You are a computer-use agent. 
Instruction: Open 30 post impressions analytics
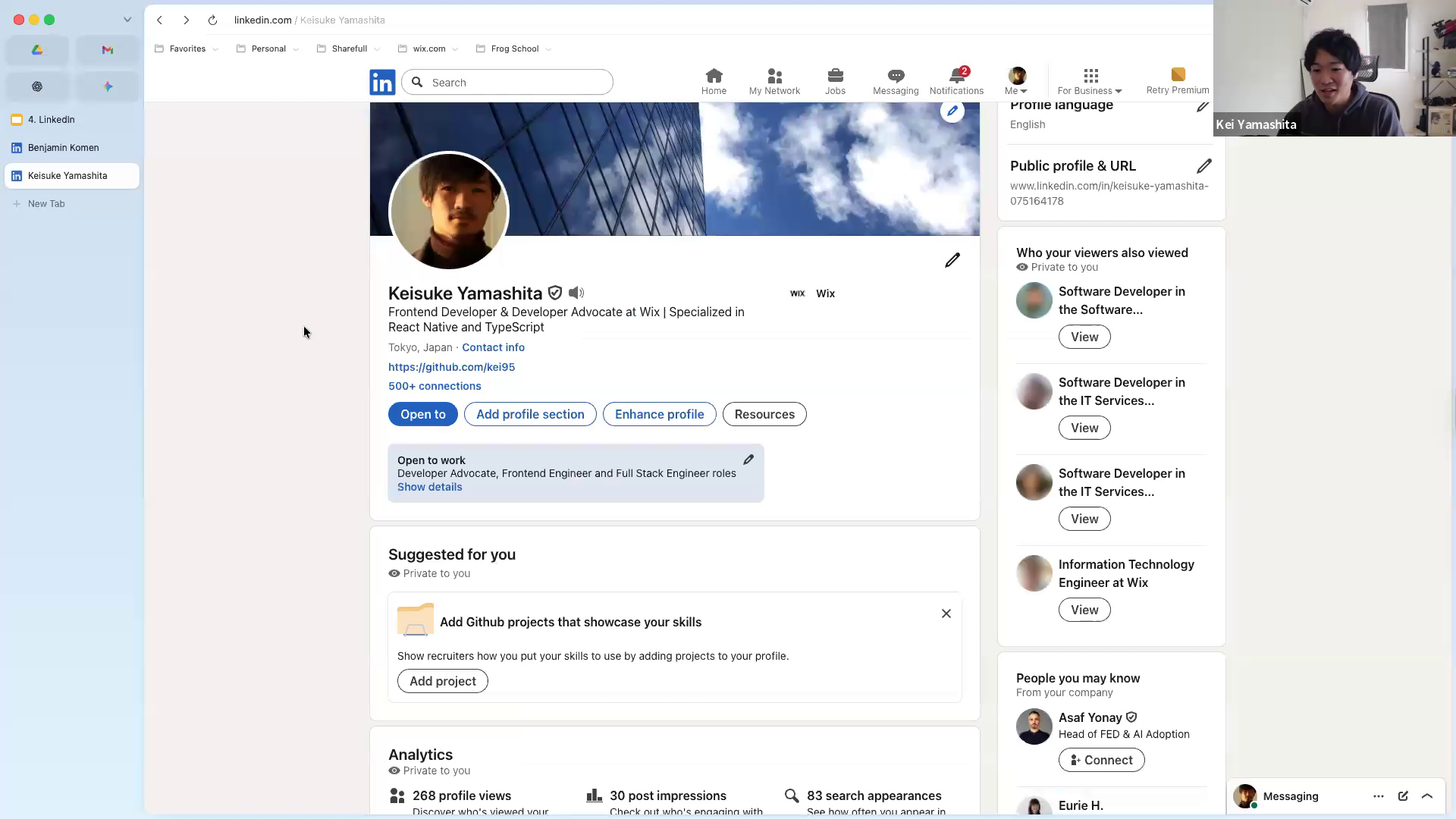click(x=667, y=795)
